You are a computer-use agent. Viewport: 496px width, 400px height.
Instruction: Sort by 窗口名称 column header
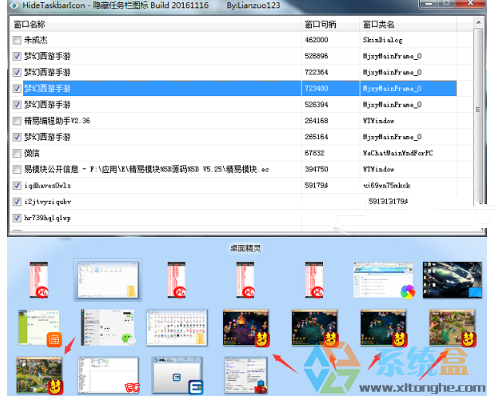[156, 24]
